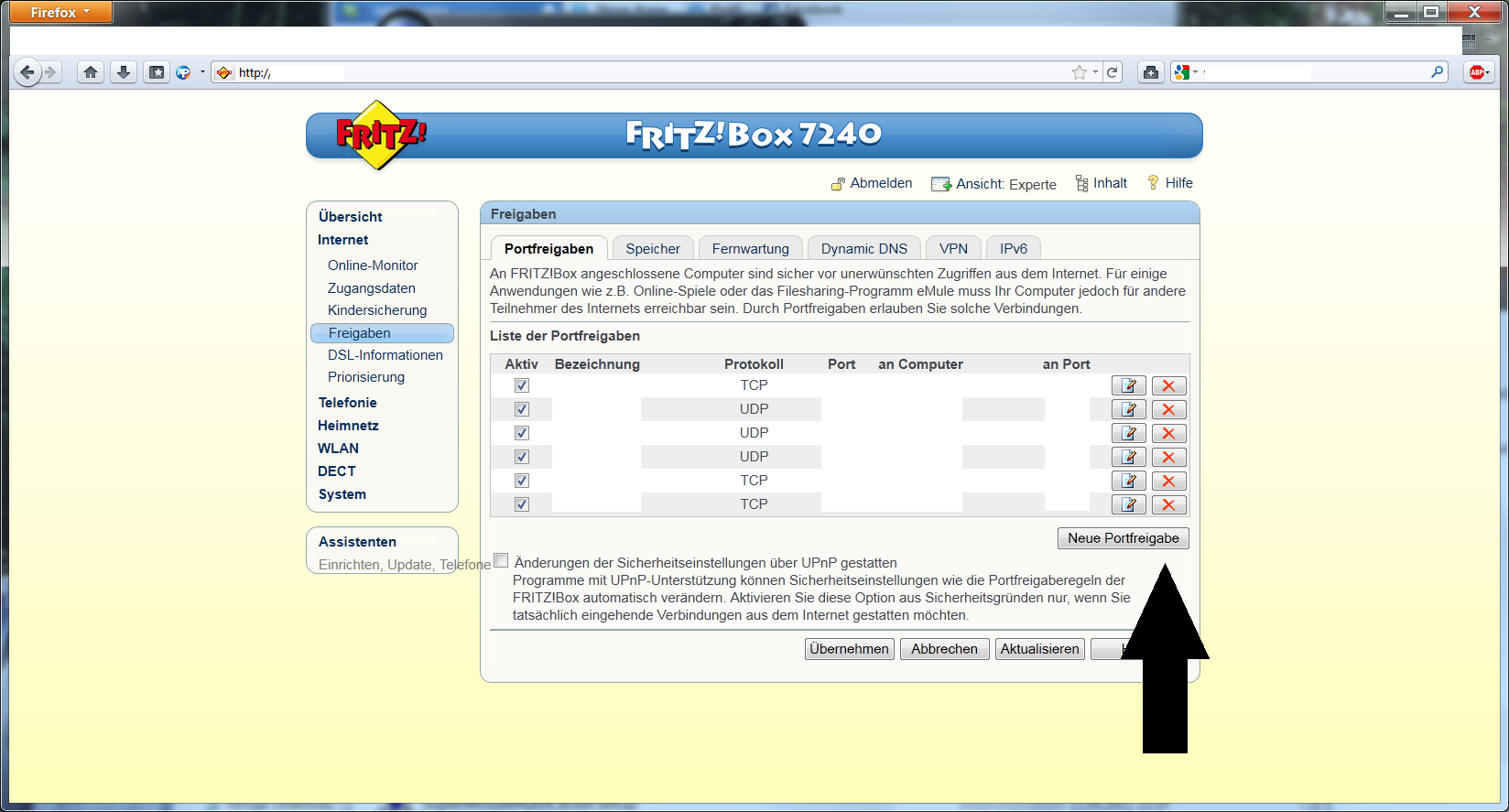This screenshot has height=812, width=1509.
Task: Click the briefcase-plus toolbar icon
Action: [1151, 72]
